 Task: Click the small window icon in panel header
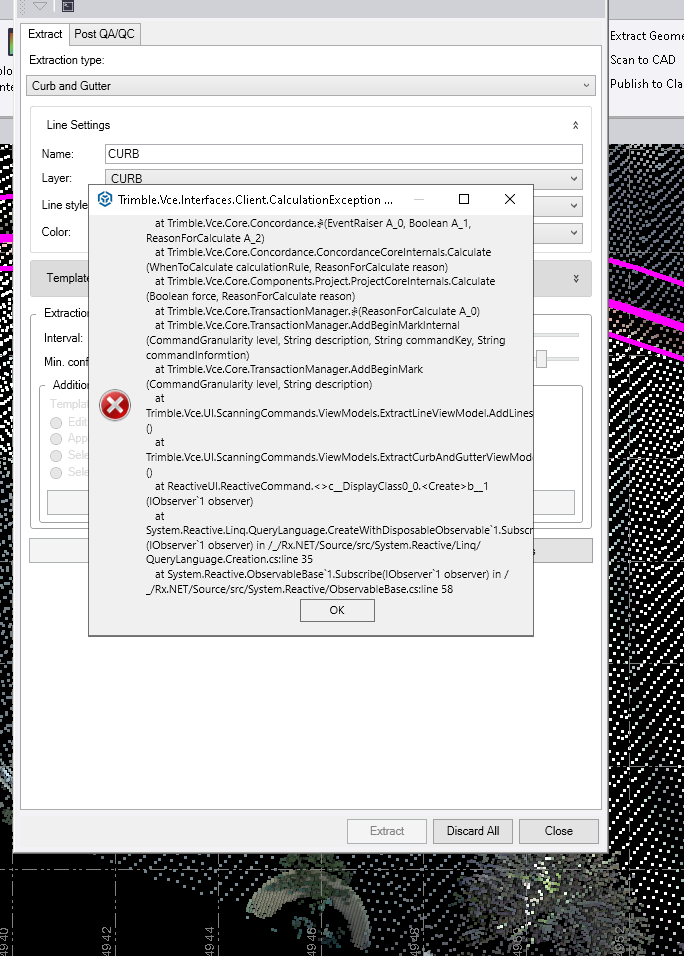point(68,6)
